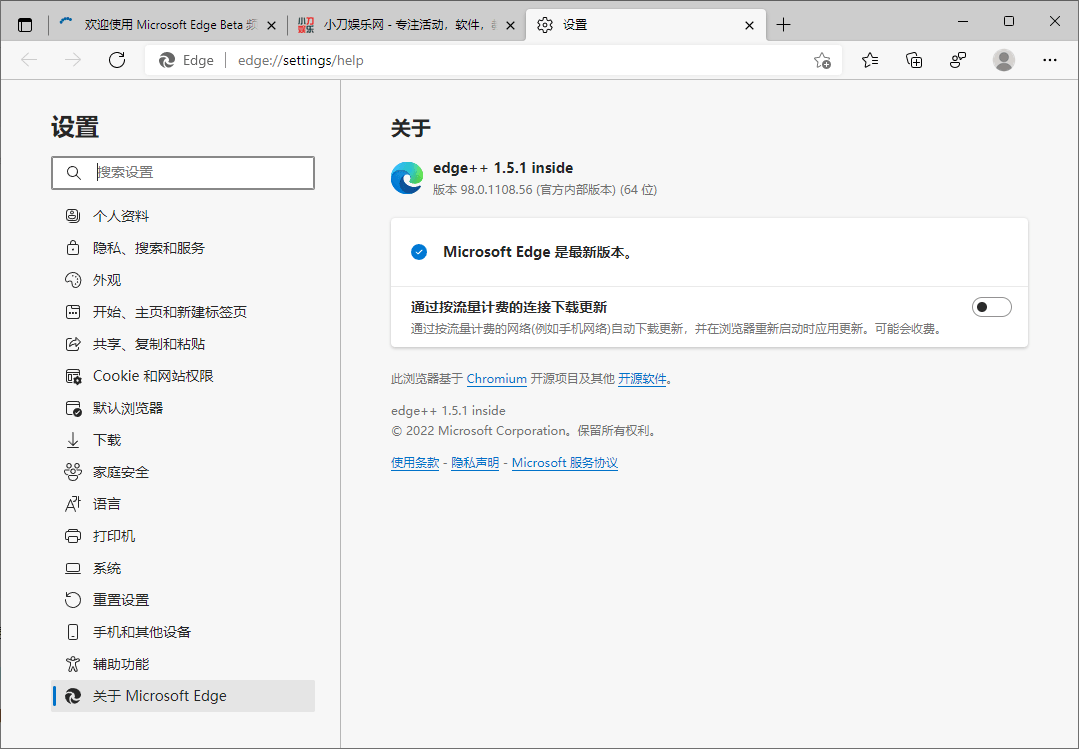Open the 开源软件 link
The image size is (1079, 749).
(642, 379)
